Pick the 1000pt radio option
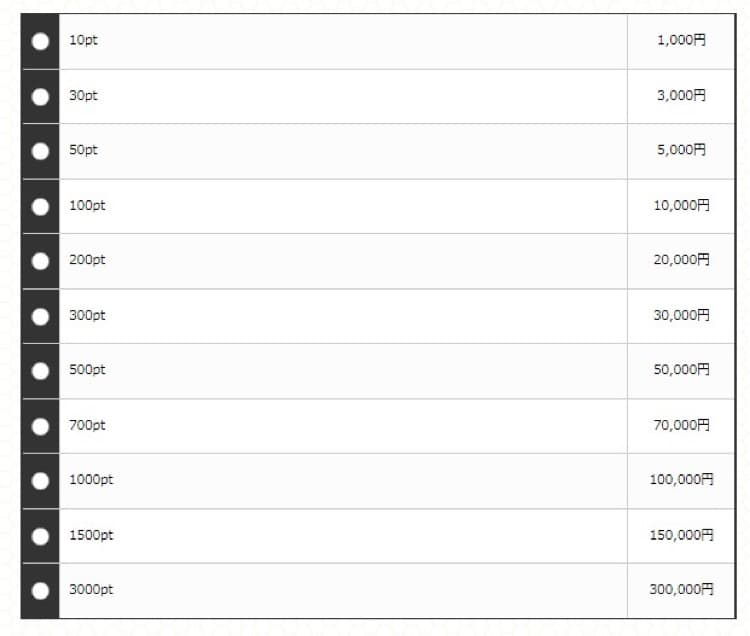The height and width of the screenshot is (636, 750). (40, 481)
